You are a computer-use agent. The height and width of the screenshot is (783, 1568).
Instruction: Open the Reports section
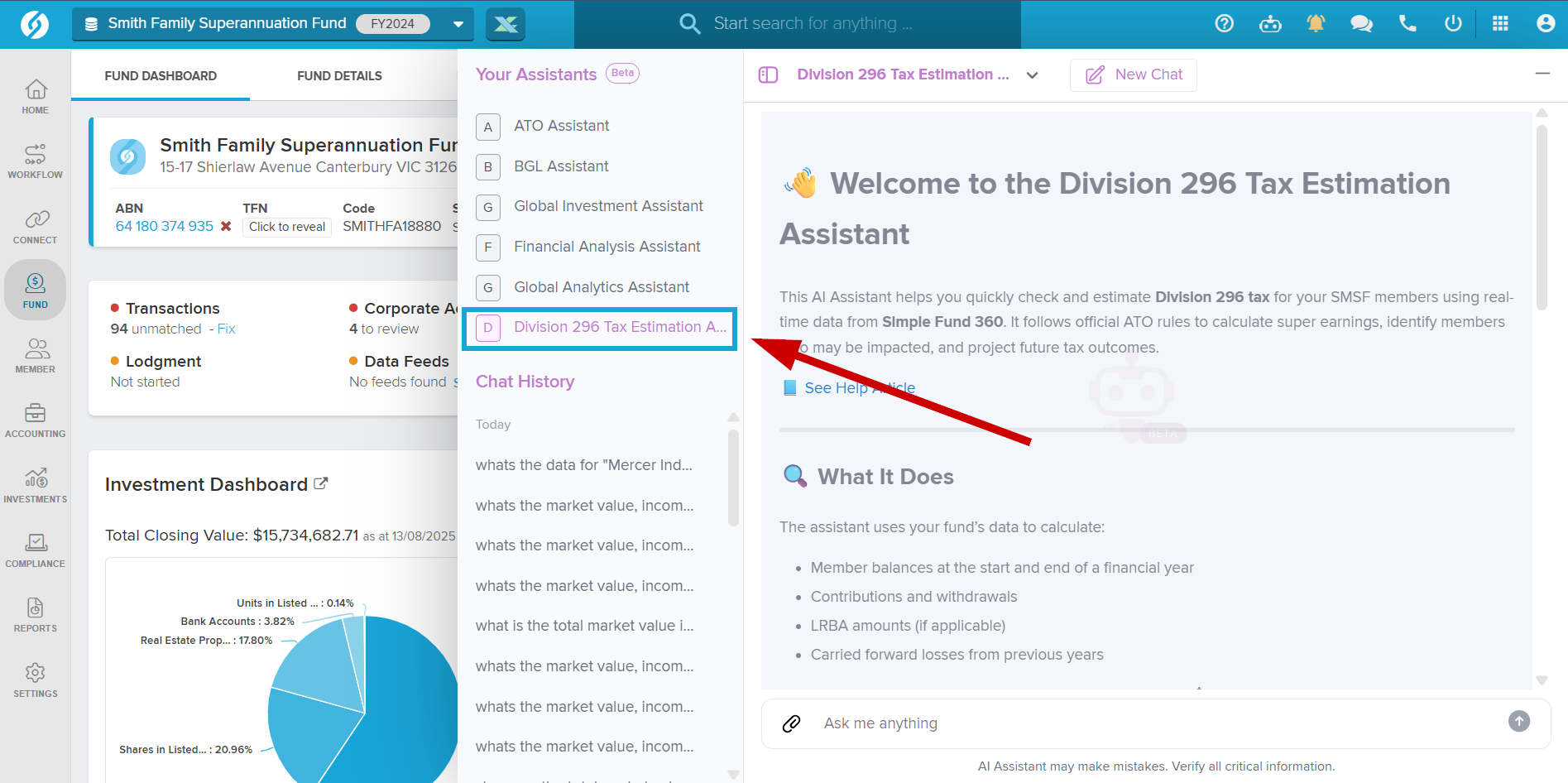click(x=35, y=614)
